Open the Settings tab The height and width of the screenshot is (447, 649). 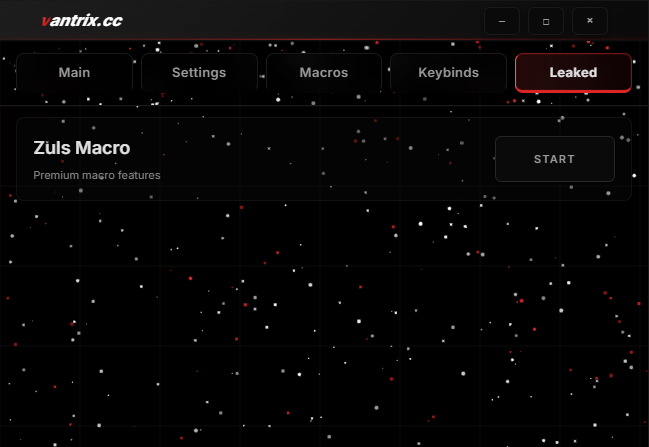(x=199, y=72)
